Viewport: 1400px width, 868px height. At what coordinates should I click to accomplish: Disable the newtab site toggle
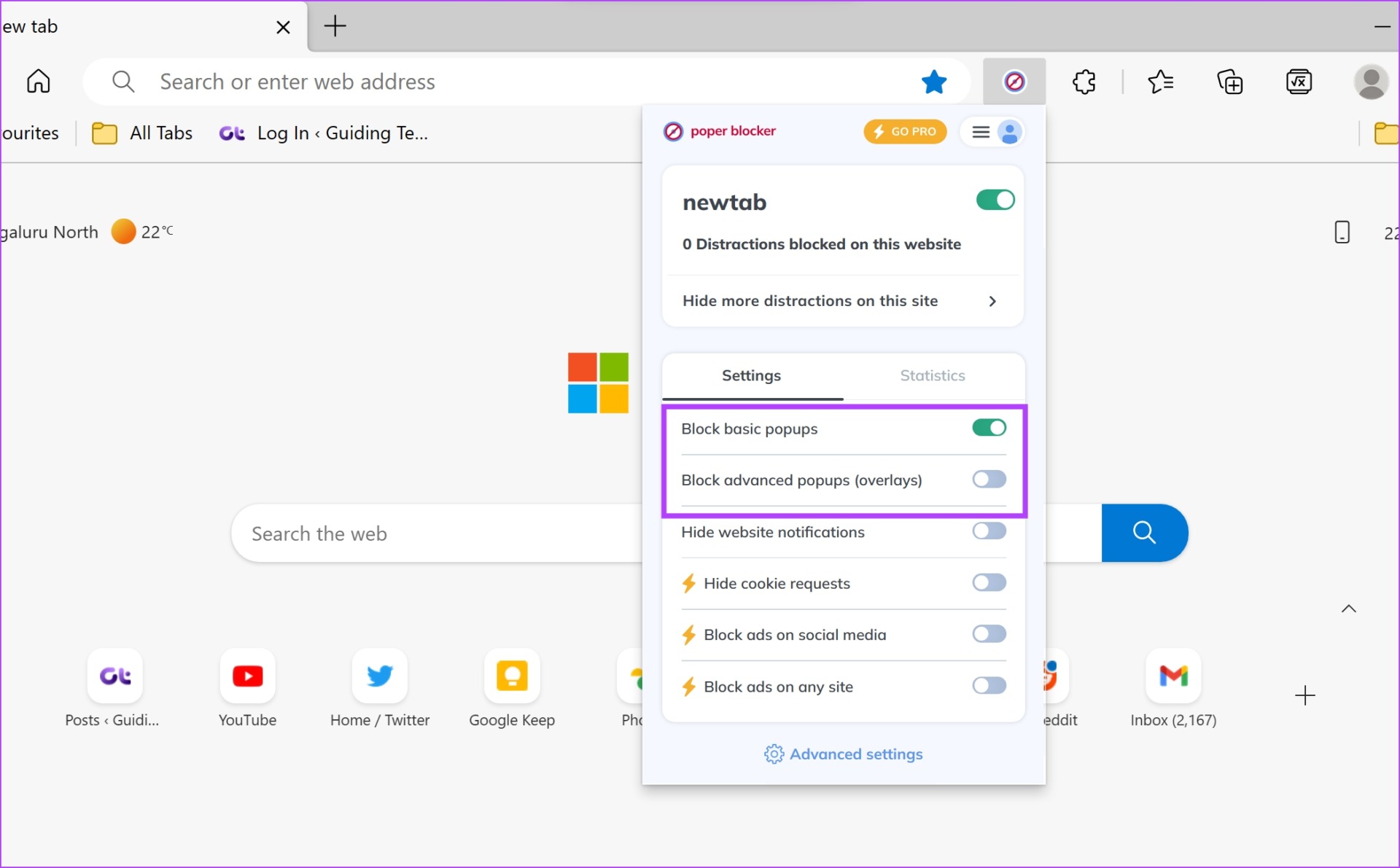pos(994,200)
